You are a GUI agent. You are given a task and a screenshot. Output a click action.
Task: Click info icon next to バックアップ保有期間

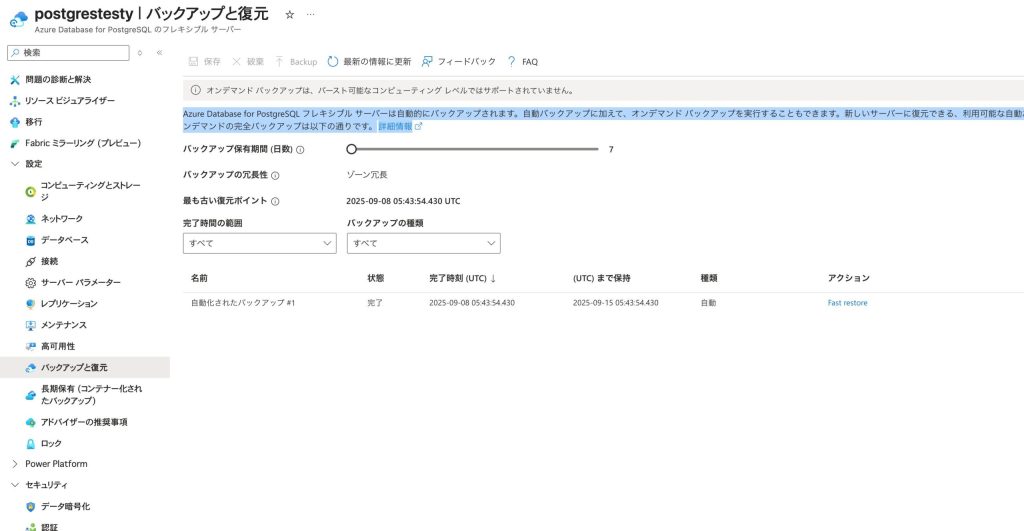coord(300,149)
